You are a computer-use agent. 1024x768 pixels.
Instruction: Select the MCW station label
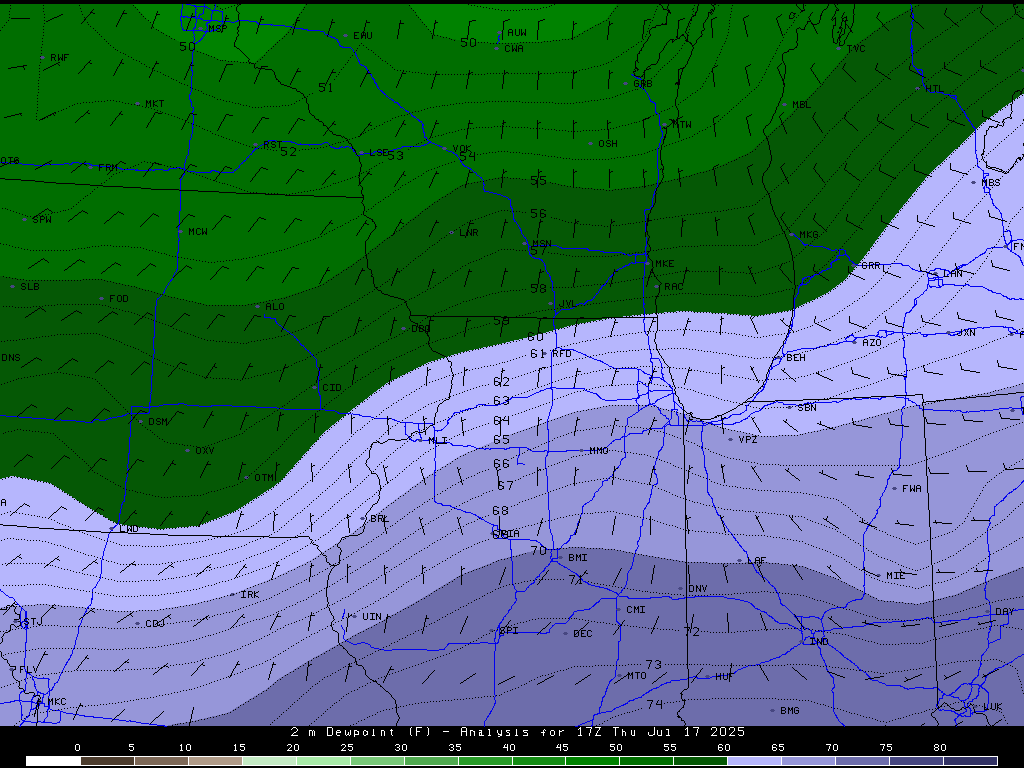click(x=198, y=232)
